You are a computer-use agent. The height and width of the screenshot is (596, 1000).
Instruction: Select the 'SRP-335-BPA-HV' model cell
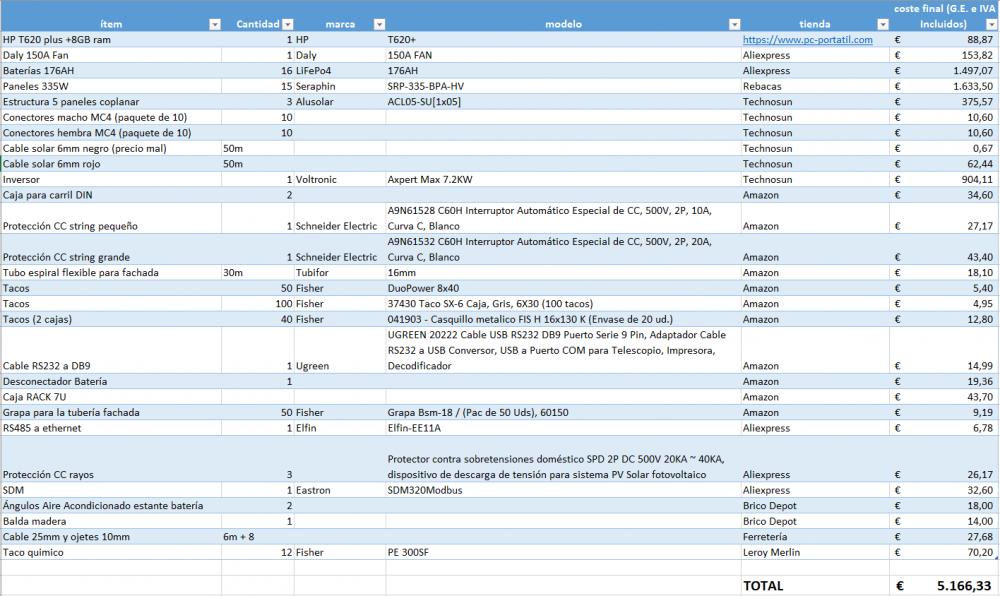[x=563, y=86]
